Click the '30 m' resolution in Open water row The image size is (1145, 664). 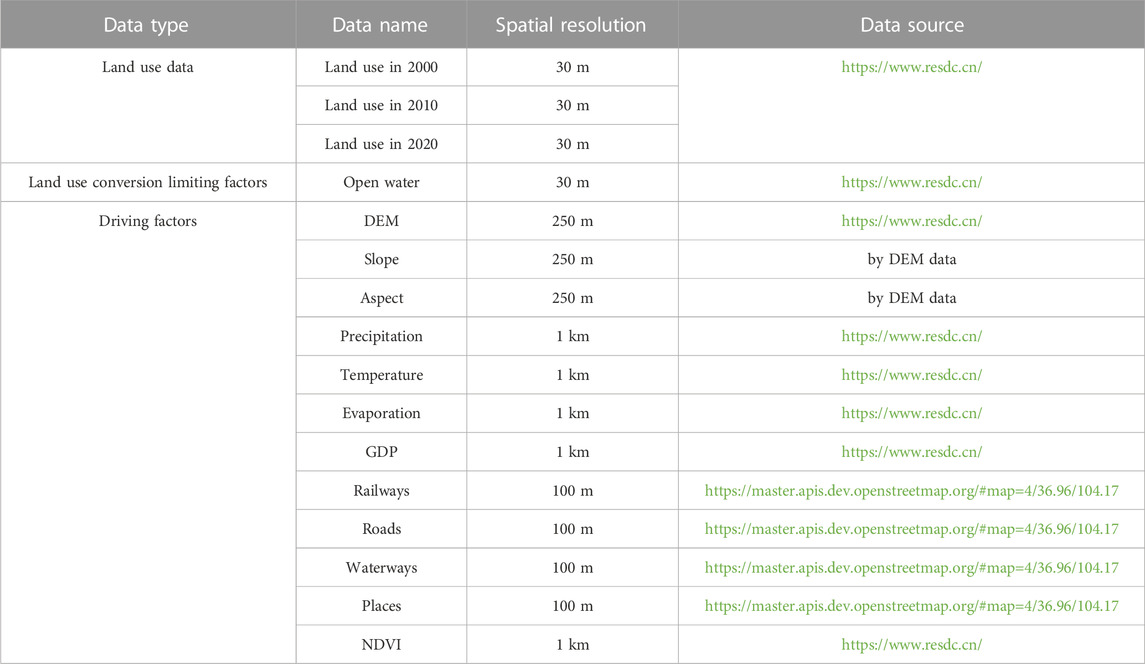[x=572, y=183]
